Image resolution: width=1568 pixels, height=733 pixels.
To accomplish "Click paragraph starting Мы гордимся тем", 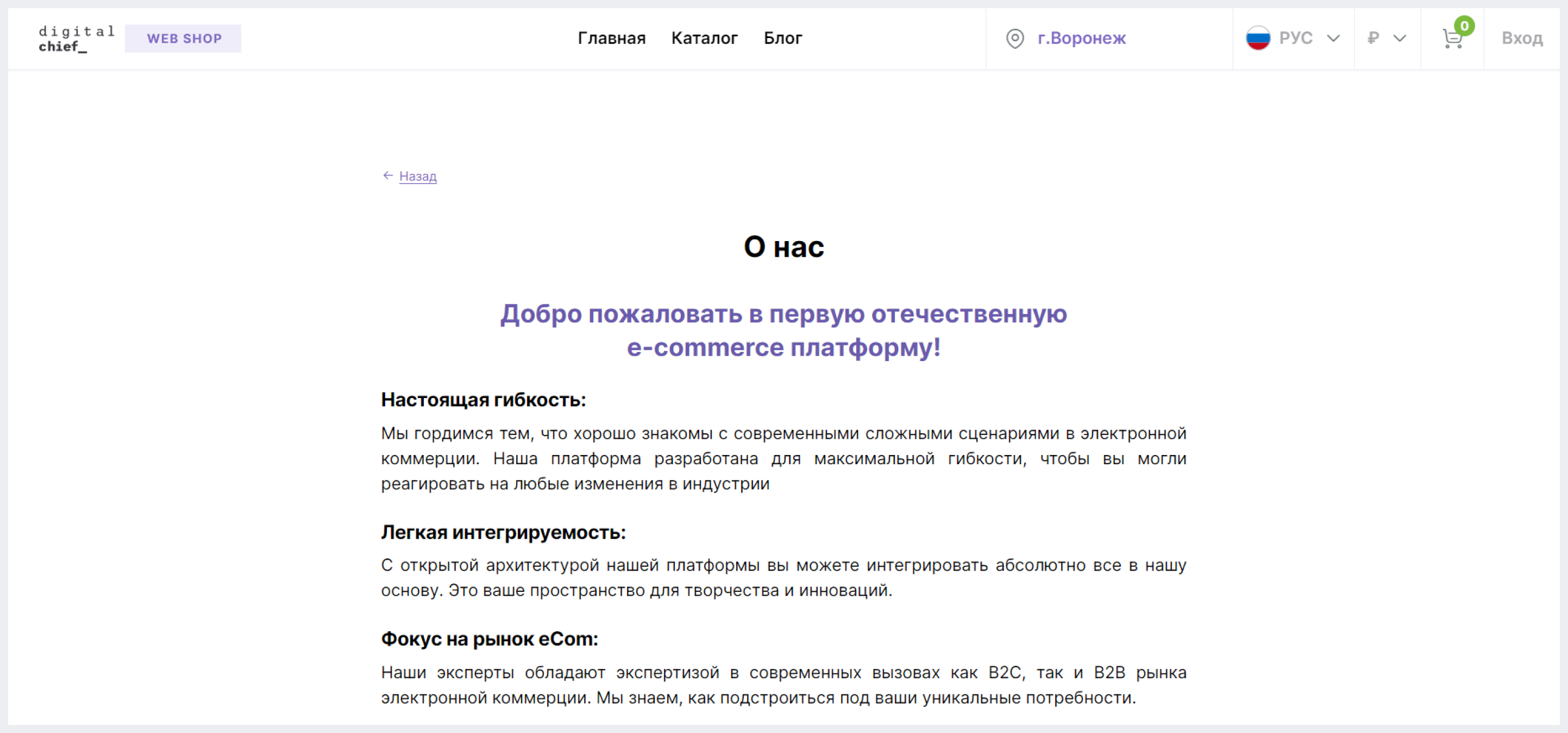I will (783, 459).
